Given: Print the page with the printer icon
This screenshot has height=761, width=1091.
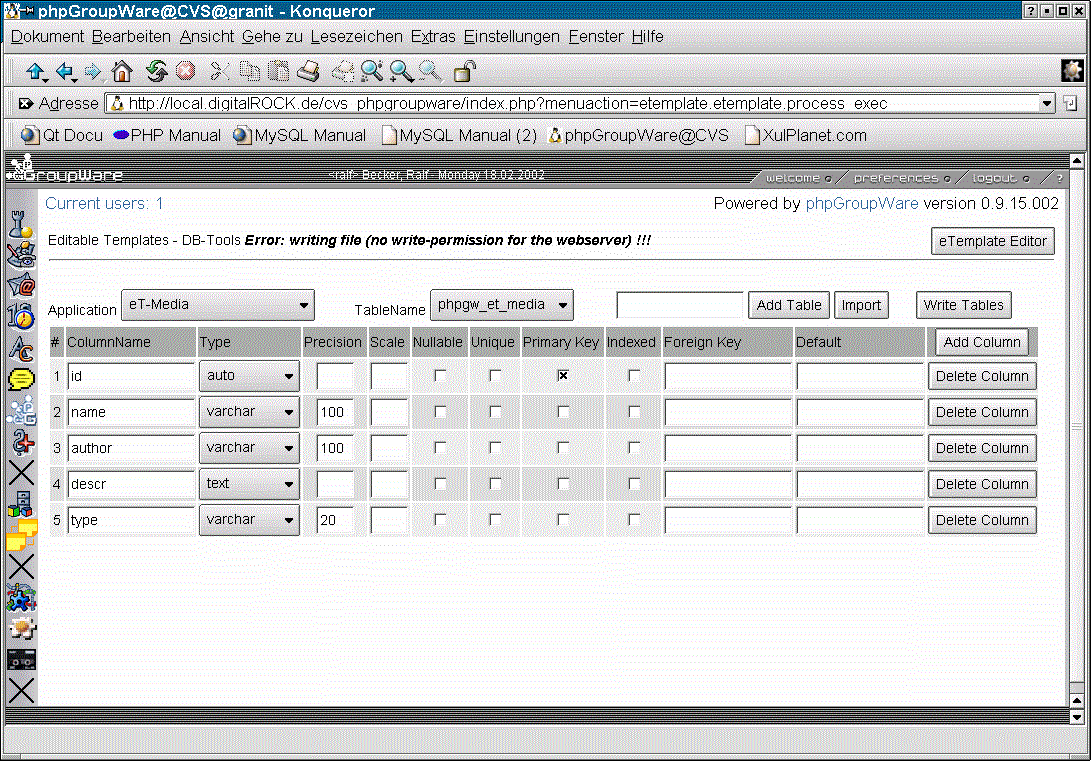Looking at the screenshot, I should pyautogui.click(x=308, y=71).
